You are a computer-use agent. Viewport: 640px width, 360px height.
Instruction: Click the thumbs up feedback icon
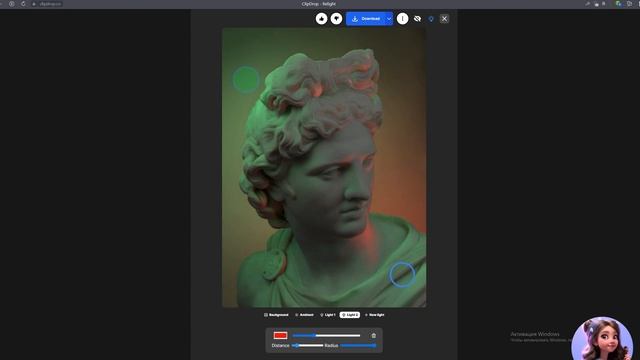[321, 19]
